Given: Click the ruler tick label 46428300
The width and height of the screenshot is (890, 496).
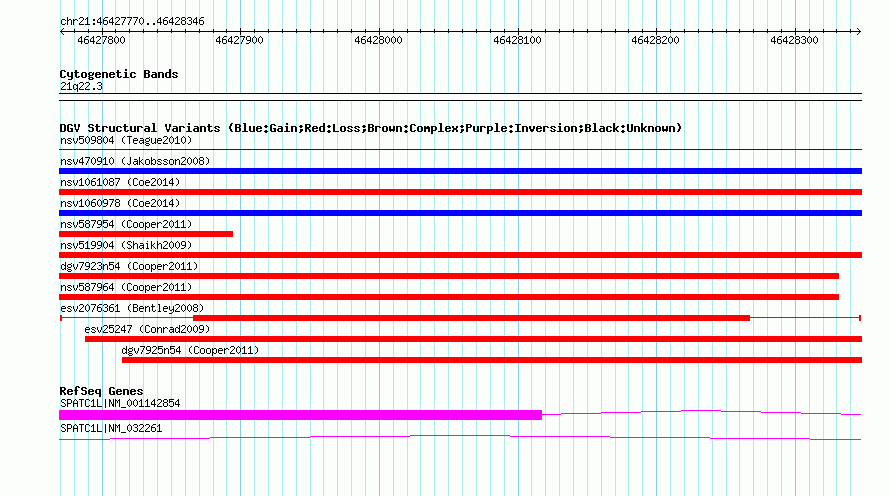Looking at the screenshot, I should click(x=795, y=40).
